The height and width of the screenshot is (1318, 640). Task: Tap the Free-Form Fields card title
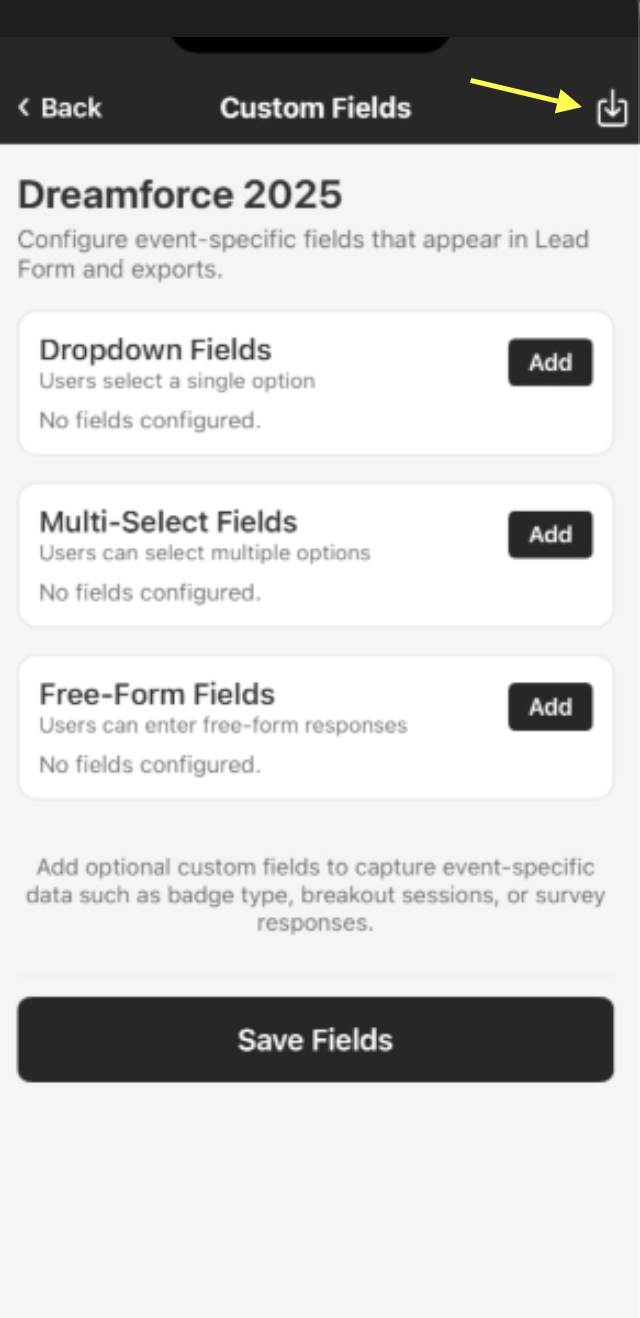pyautogui.click(x=157, y=694)
